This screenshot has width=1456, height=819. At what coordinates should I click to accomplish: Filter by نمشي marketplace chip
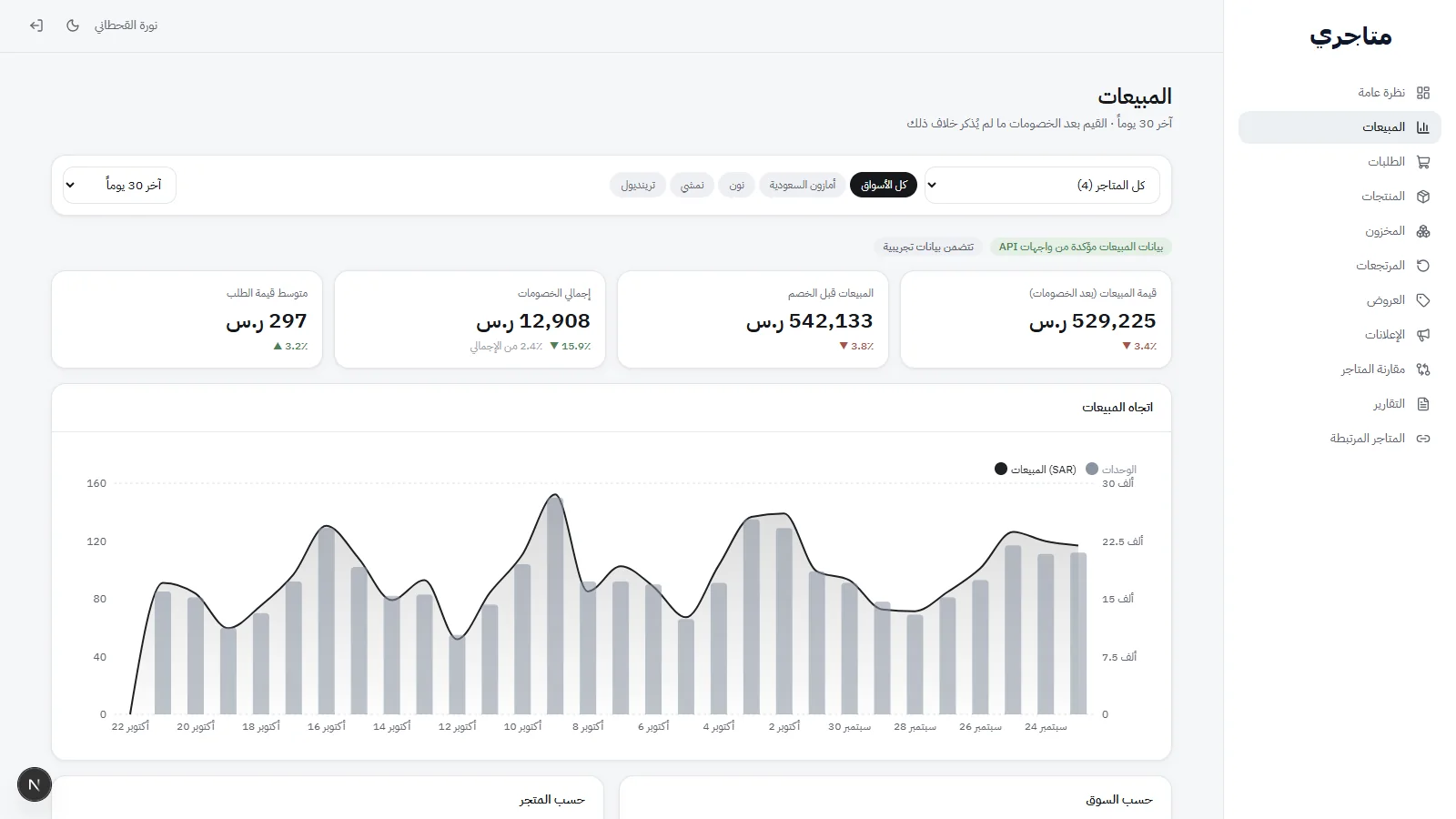click(693, 185)
